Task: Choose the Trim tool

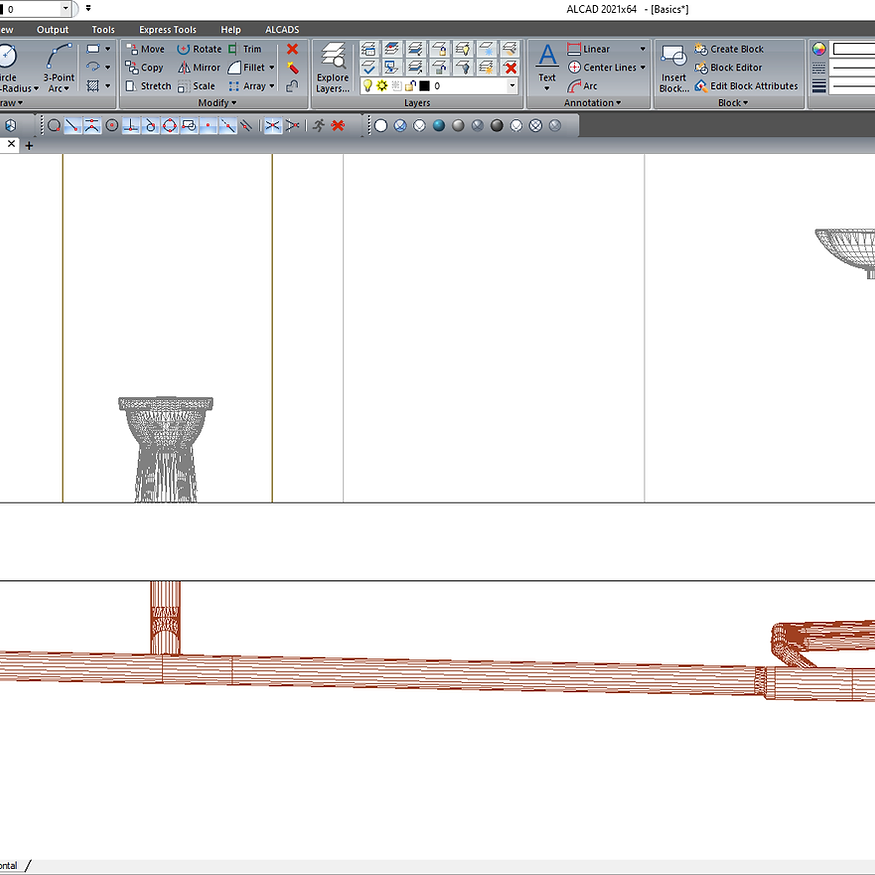Action: click(244, 49)
